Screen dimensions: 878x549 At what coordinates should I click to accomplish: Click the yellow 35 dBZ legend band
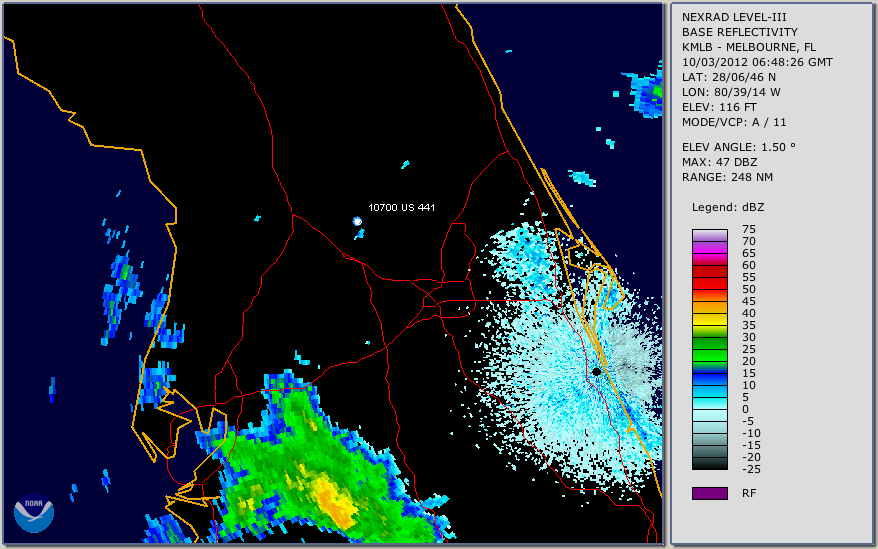tap(709, 319)
